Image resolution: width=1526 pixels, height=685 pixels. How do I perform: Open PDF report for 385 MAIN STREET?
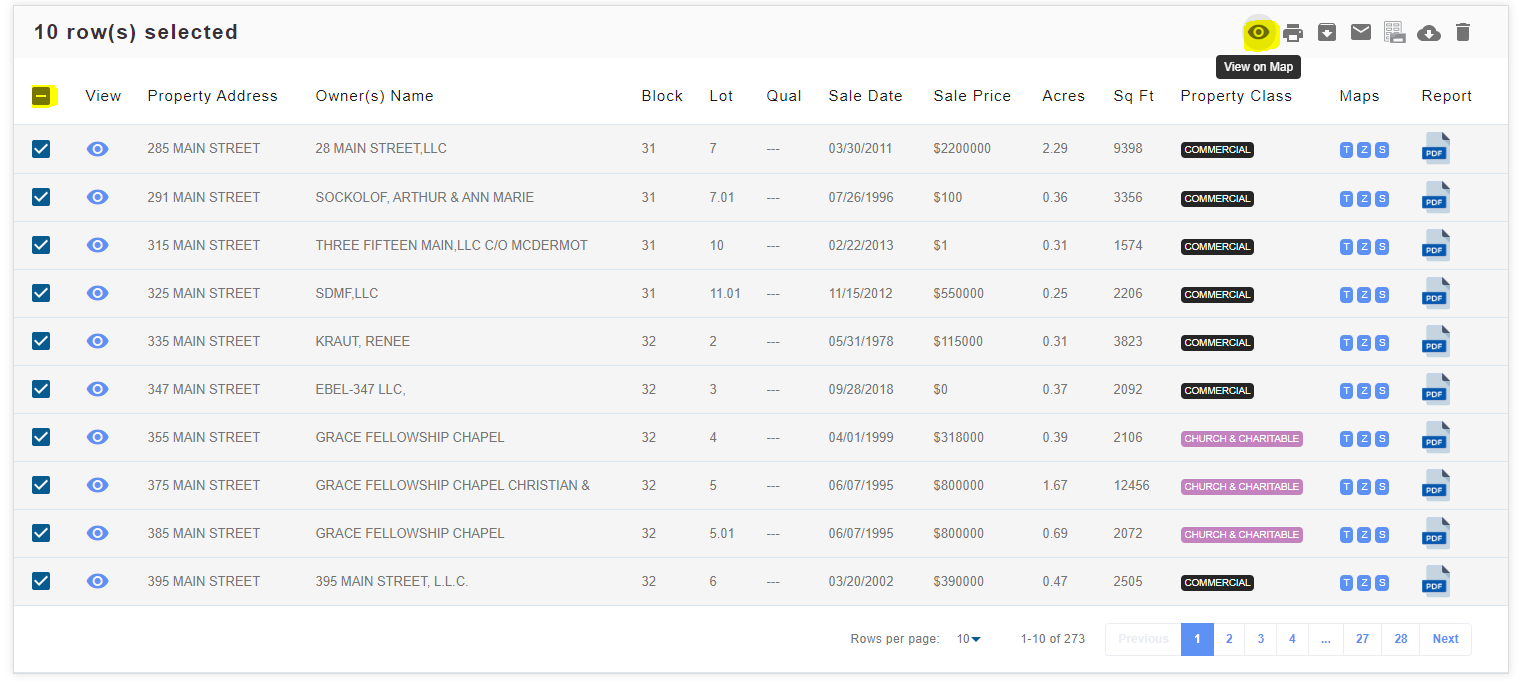(x=1435, y=533)
